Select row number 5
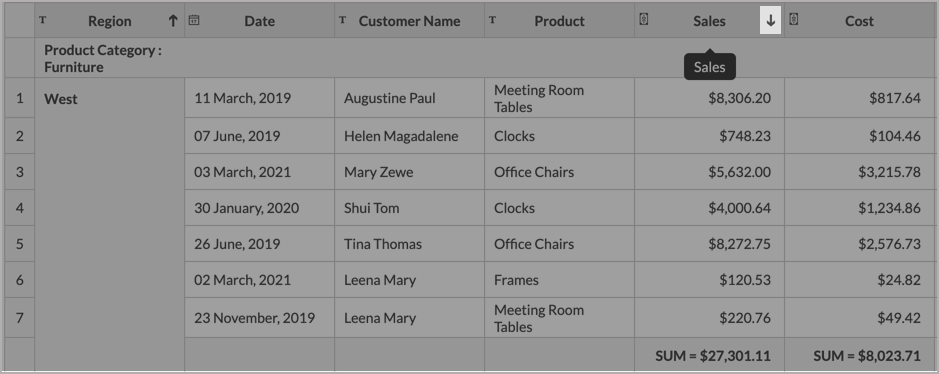 point(20,244)
